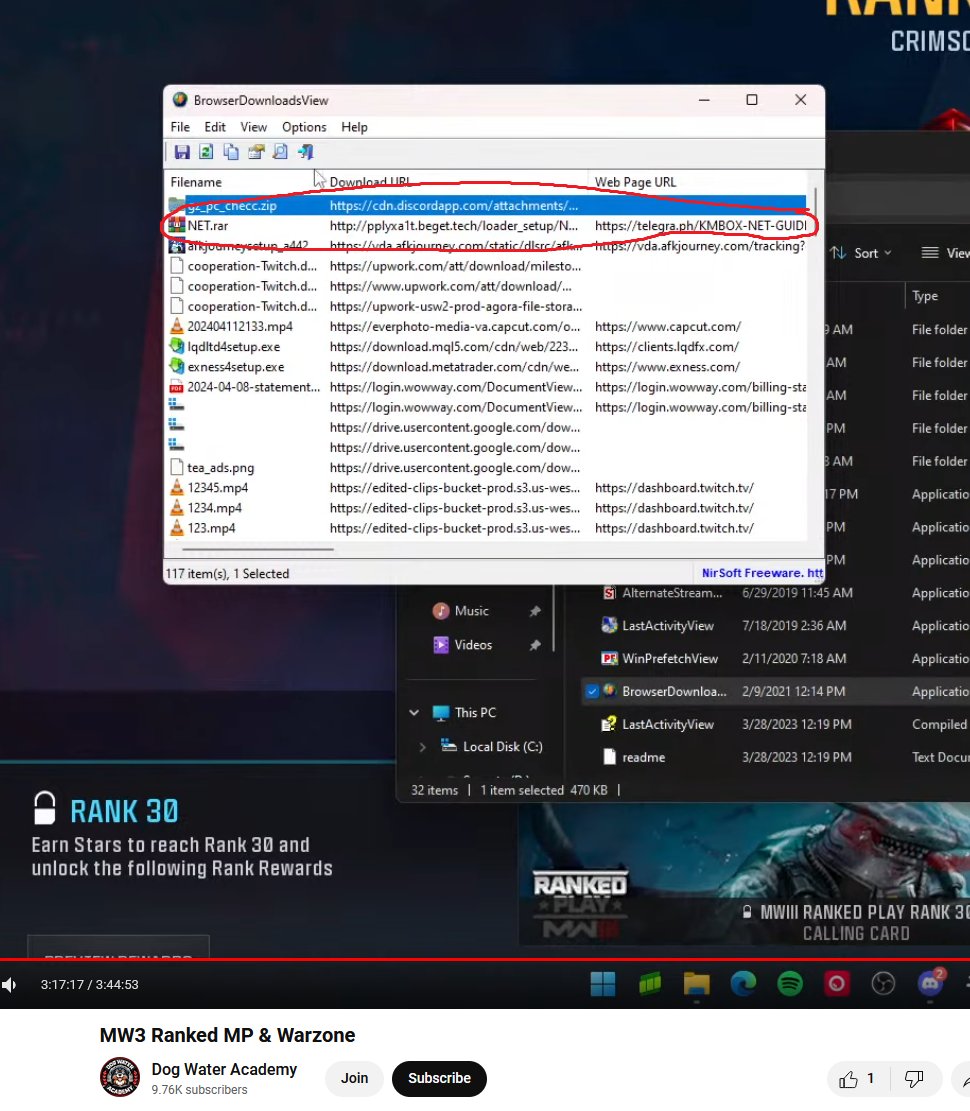Select the 202404112133.mp4 VLC icon

[x=176, y=327]
